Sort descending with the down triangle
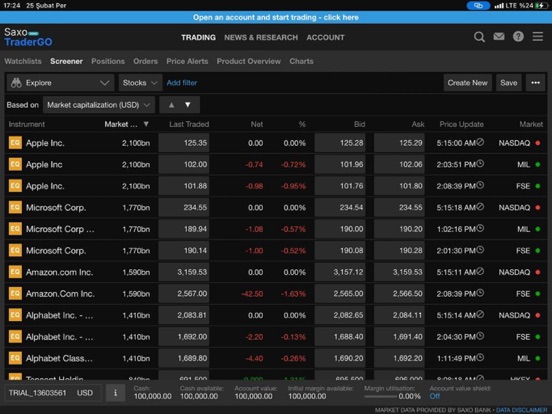 188,105
